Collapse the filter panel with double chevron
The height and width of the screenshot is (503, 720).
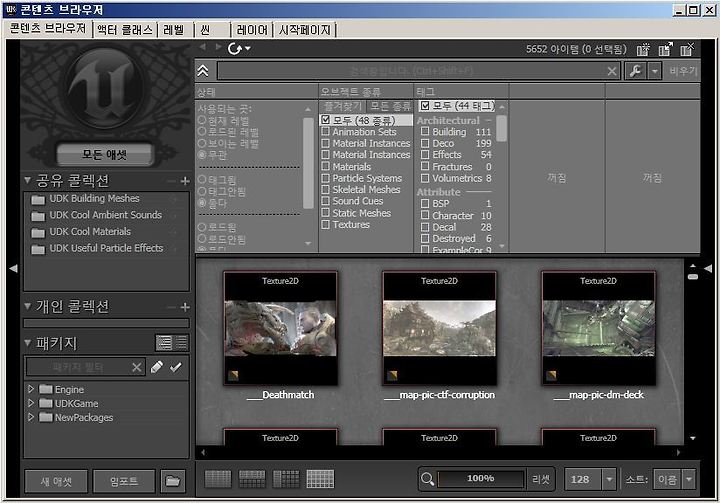(203, 71)
